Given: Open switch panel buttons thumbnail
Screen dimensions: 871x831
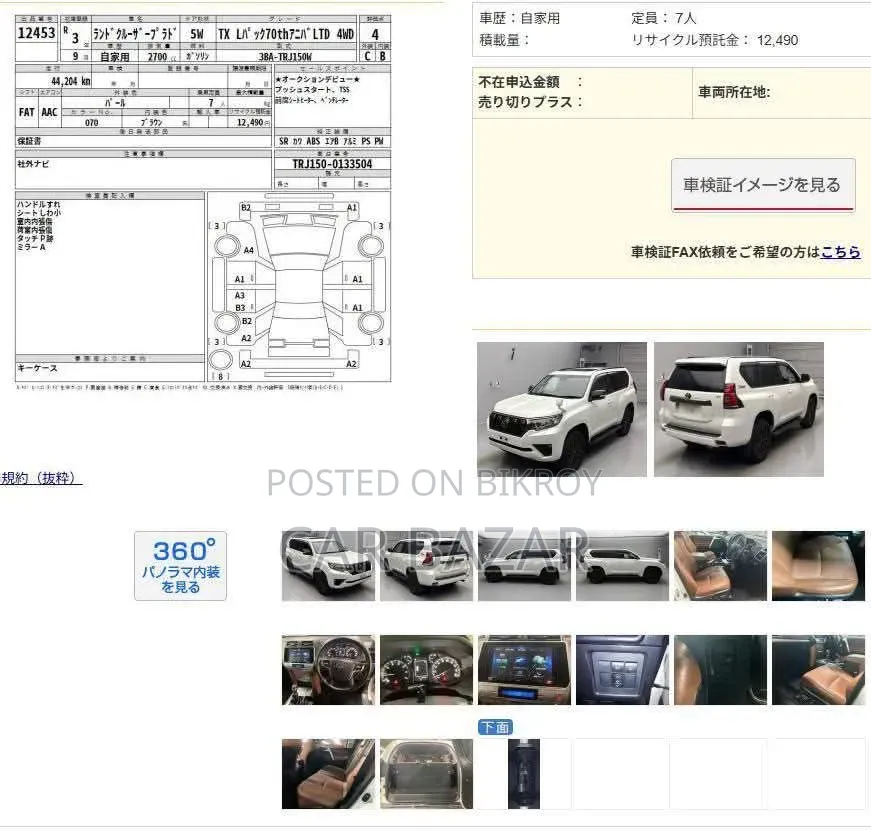Looking at the screenshot, I should pyautogui.click(x=622, y=670).
